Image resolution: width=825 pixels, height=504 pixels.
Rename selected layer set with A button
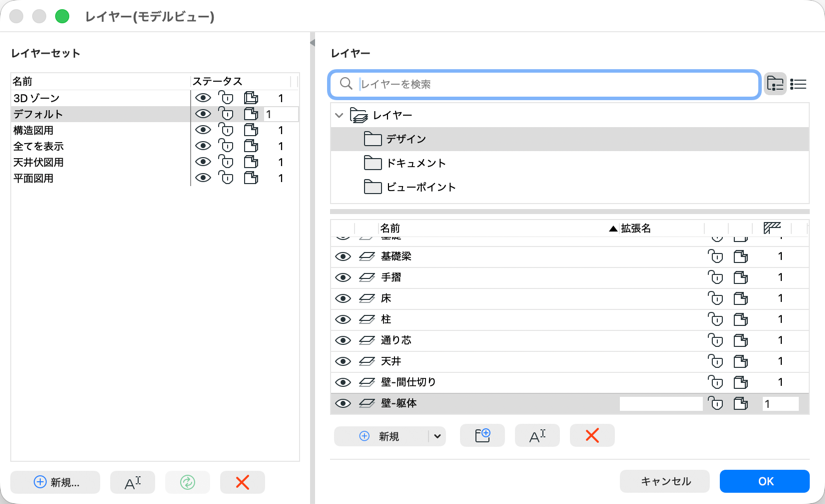click(133, 482)
